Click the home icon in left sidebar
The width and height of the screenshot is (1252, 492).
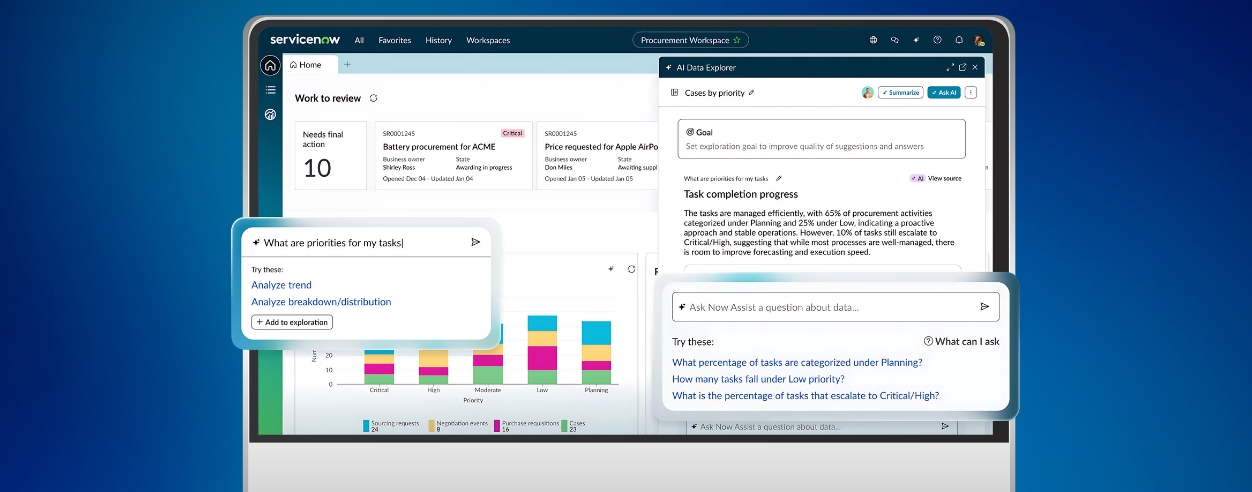tap(270, 66)
